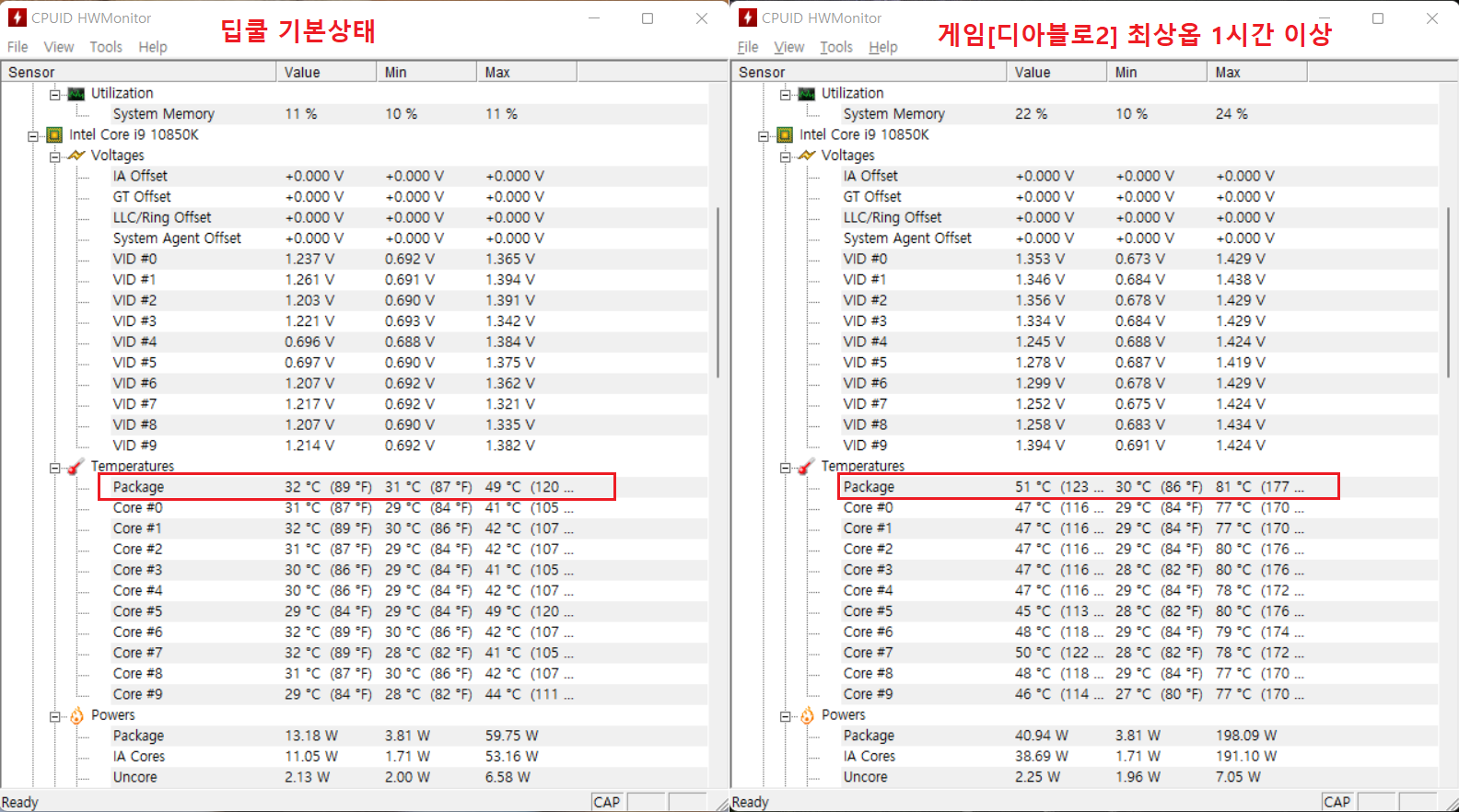The height and width of the screenshot is (812, 1459).
Task: Click the Max column header in left window
Action: pyautogui.click(x=527, y=72)
